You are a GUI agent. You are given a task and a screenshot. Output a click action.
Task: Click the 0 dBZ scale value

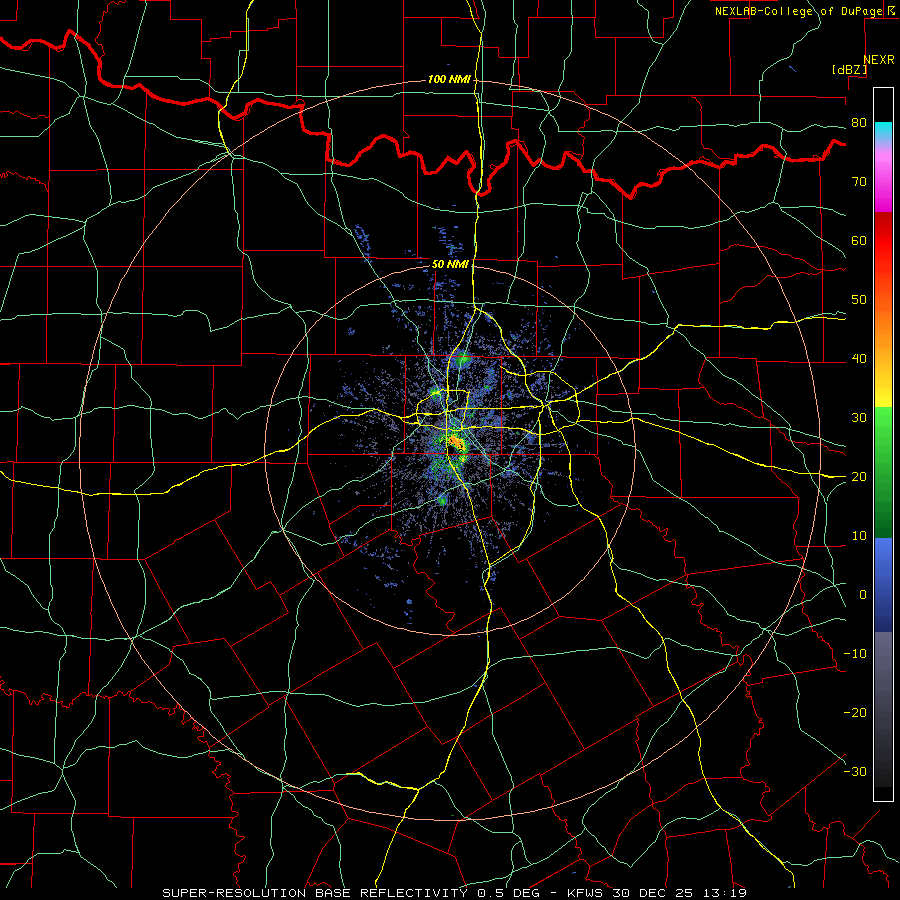(x=863, y=595)
